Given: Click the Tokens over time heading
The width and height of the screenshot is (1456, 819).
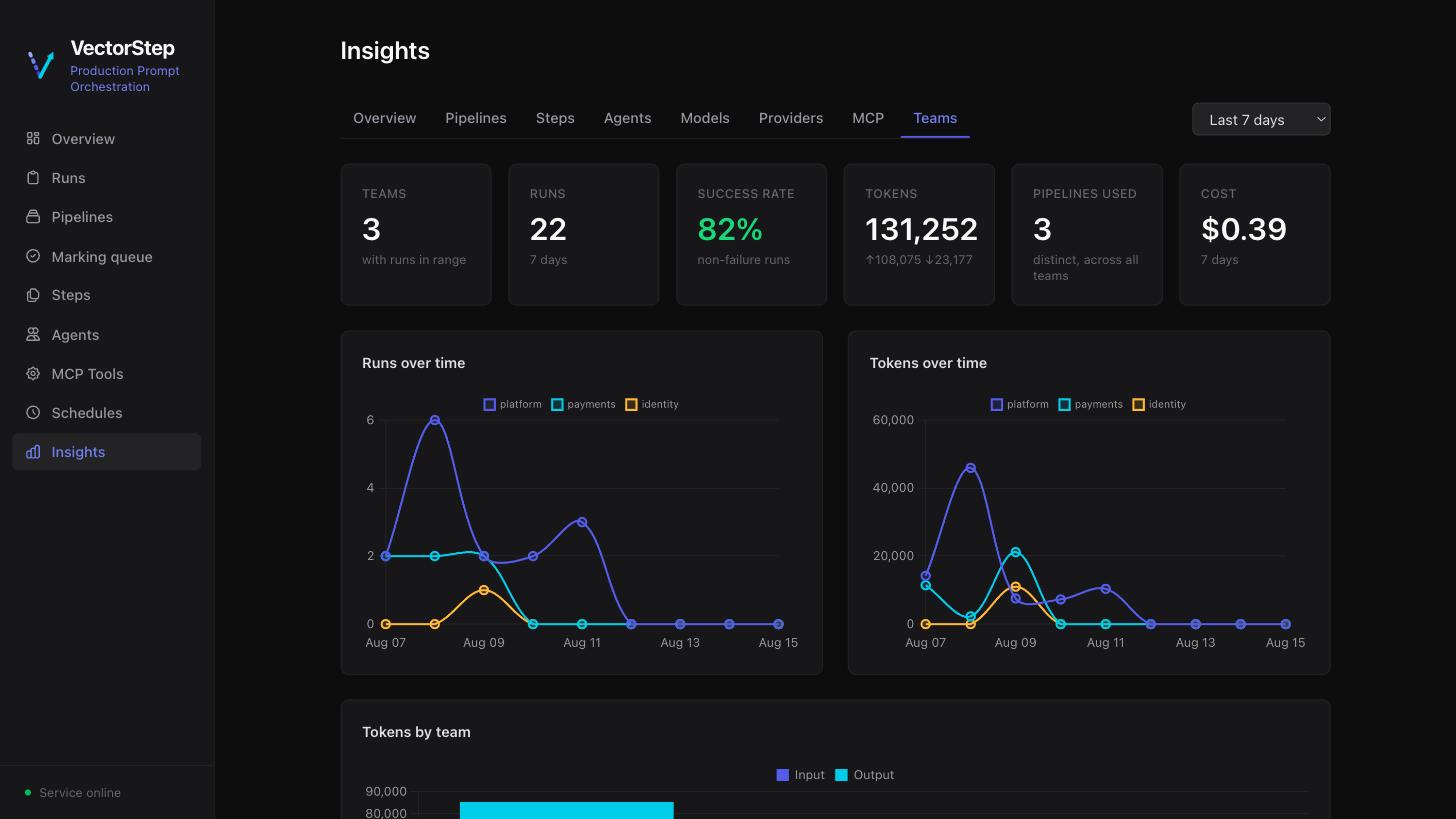Looking at the screenshot, I should [928, 363].
